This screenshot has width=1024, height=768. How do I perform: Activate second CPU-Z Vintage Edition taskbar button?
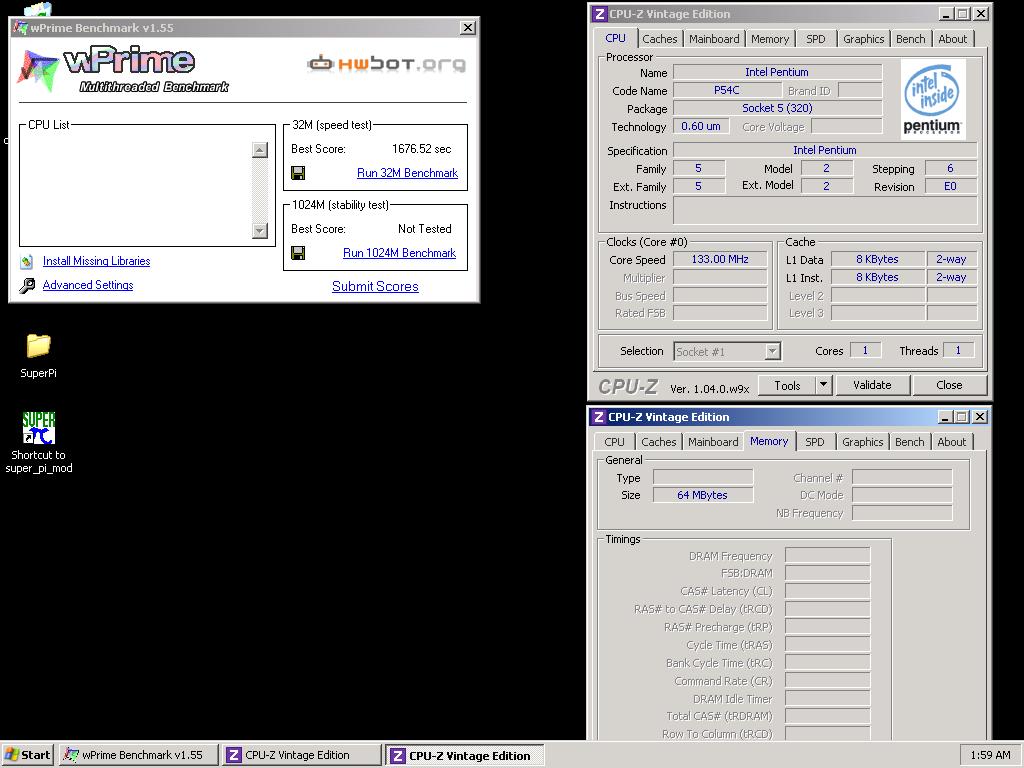[x=464, y=755]
